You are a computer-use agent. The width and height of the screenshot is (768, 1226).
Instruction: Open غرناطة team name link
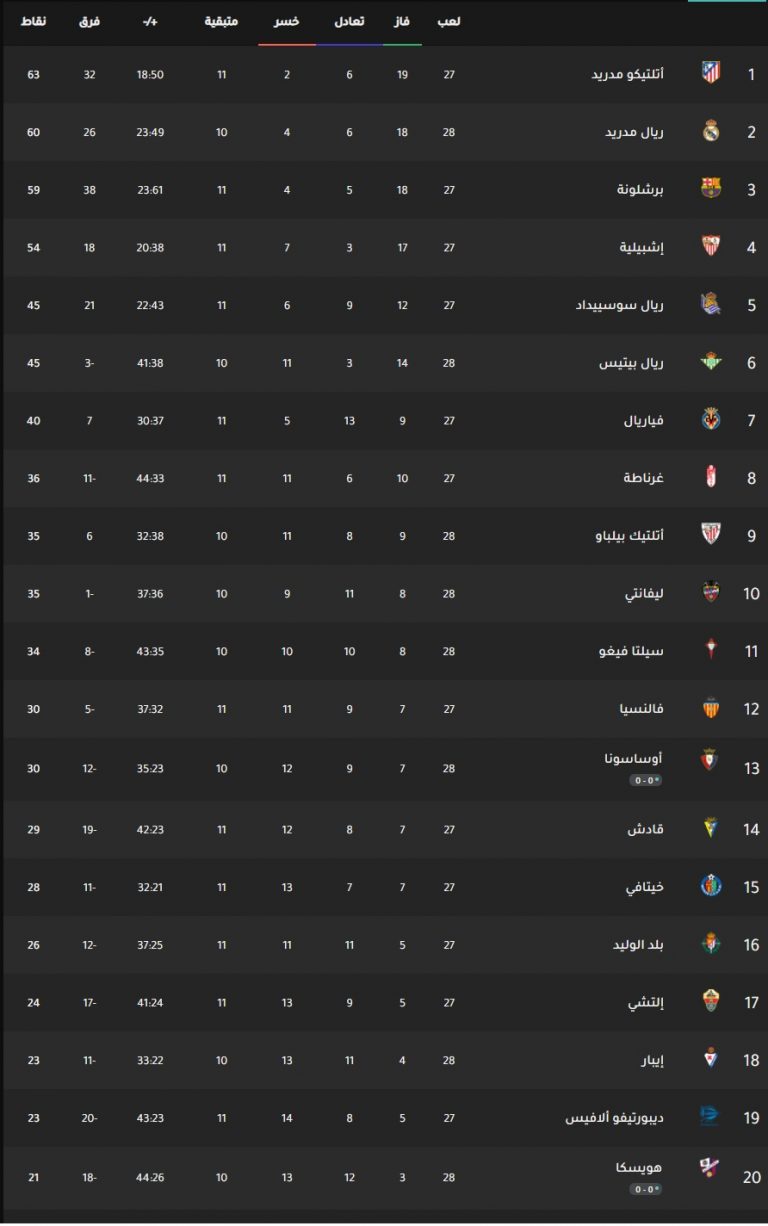coord(645,478)
